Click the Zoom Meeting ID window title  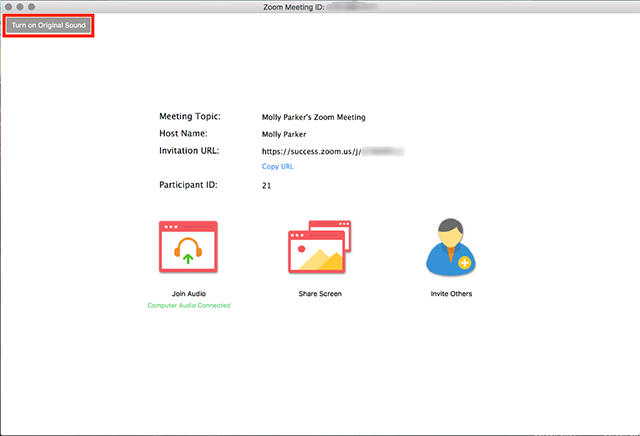click(x=293, y=7)
